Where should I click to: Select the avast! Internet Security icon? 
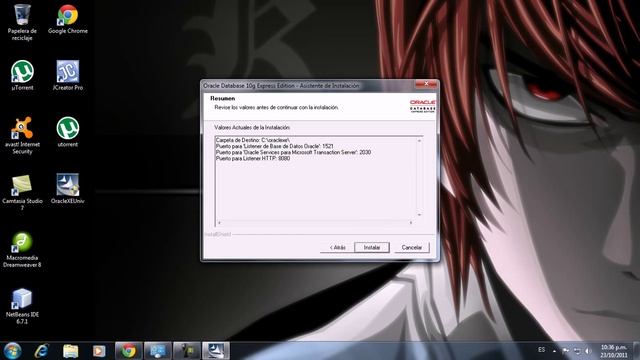pyautogui.click(x=22, y=136)
